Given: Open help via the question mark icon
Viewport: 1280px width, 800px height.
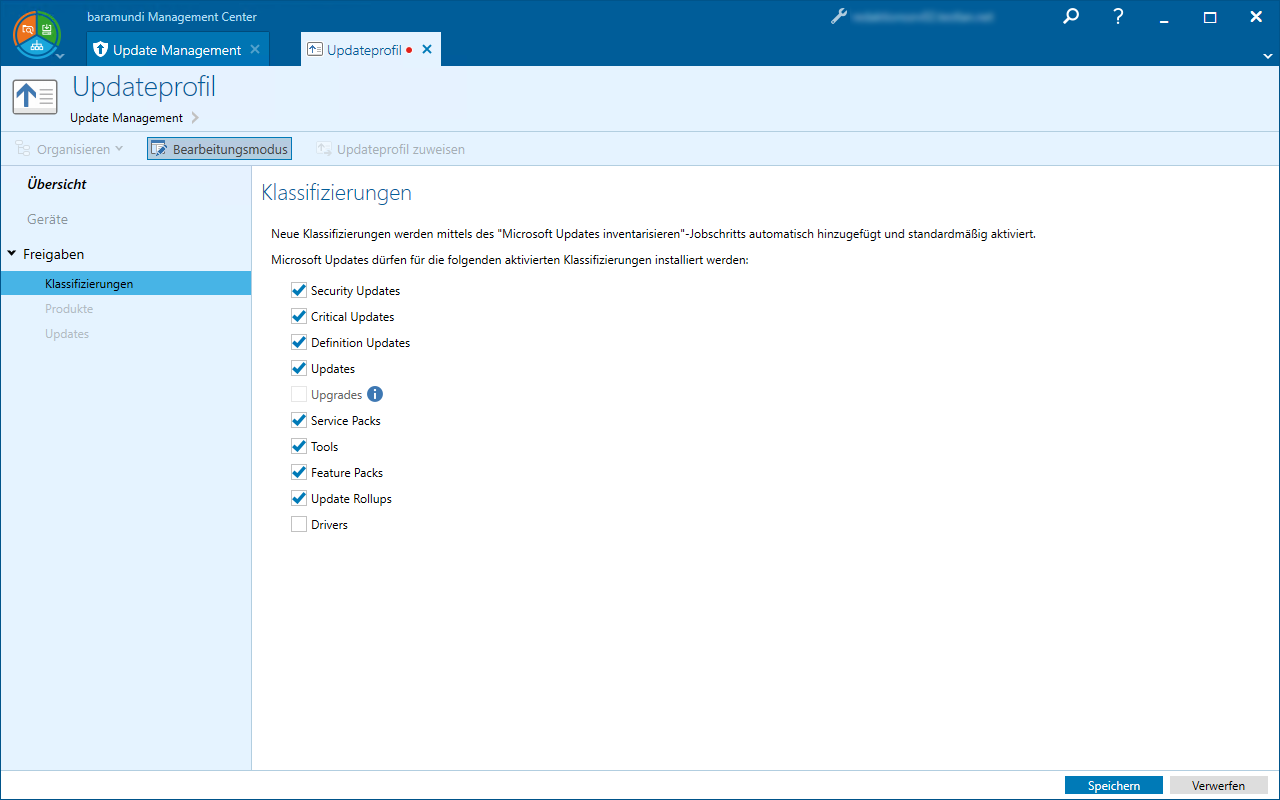Looking at the screenshot, I should [1119, 17].
